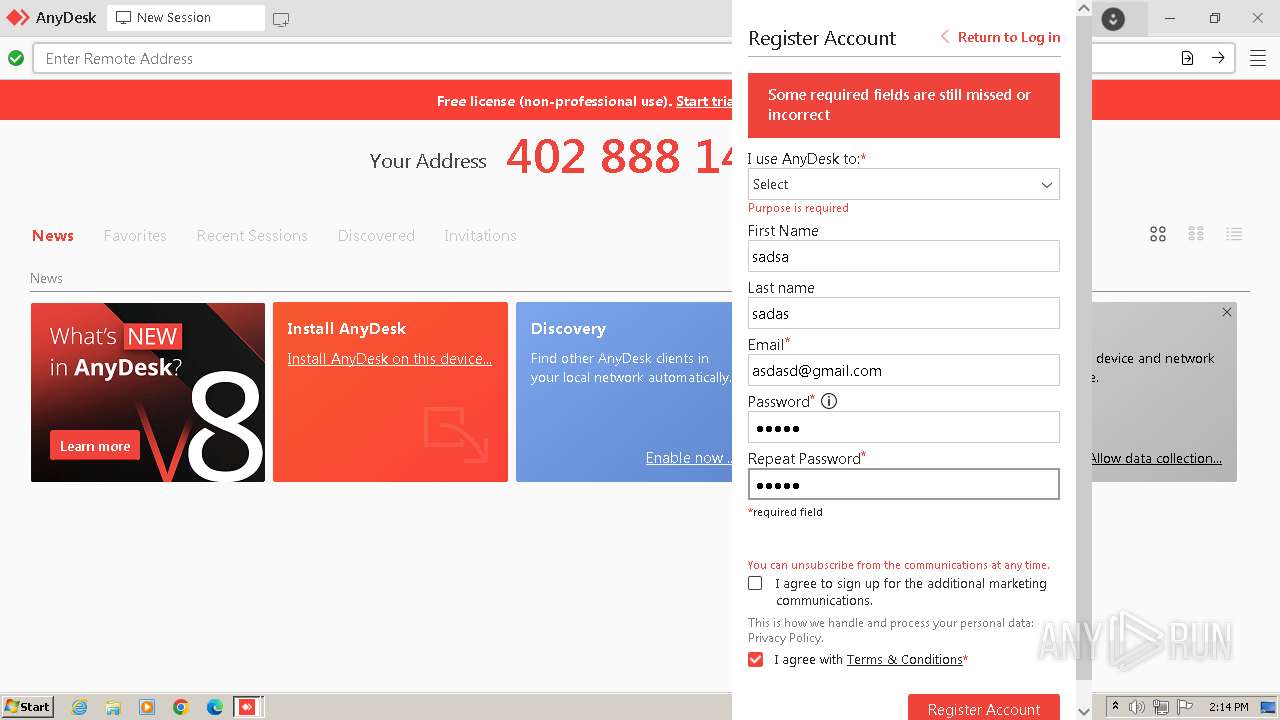Switch to list view
The height and width of the screenshot is (720, 1280).
click(1234, 234)
